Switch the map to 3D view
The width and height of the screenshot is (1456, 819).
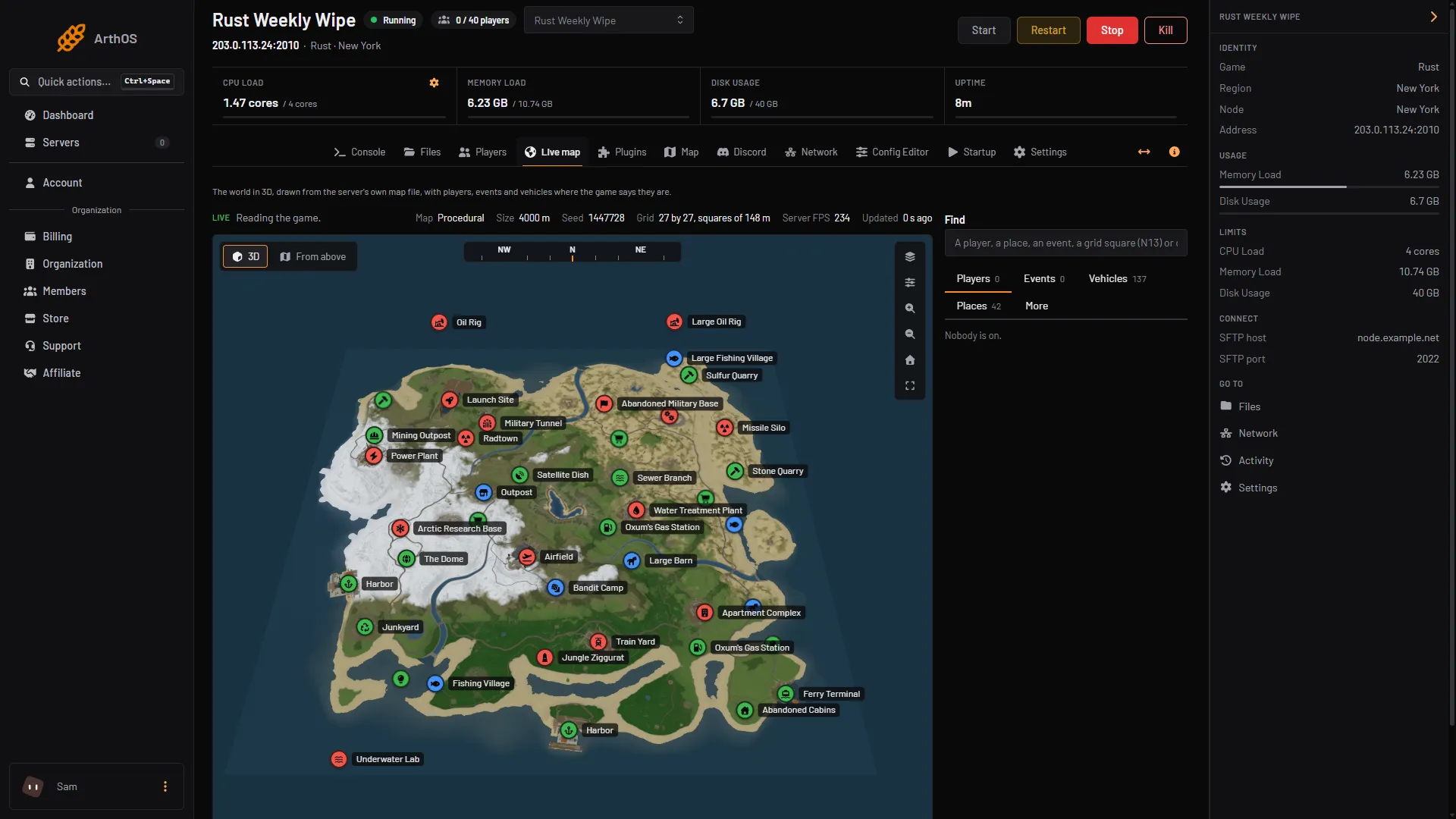pyautogui.click(x=245, y=256)
